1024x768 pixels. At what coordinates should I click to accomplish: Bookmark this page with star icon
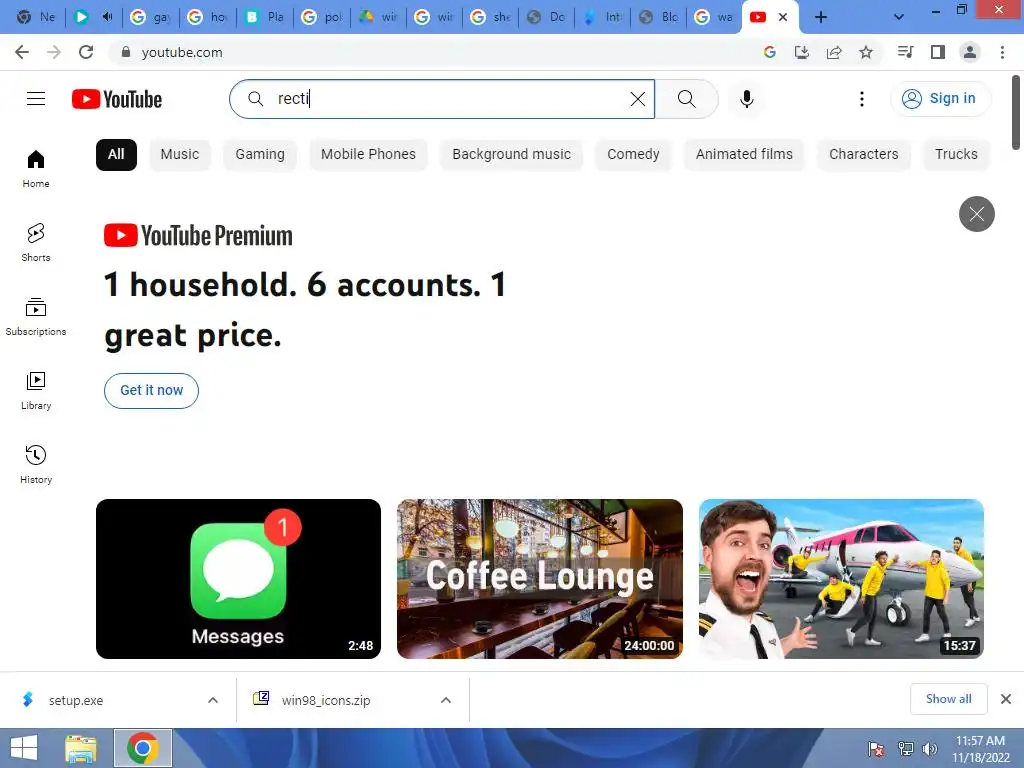coord(866,52)
